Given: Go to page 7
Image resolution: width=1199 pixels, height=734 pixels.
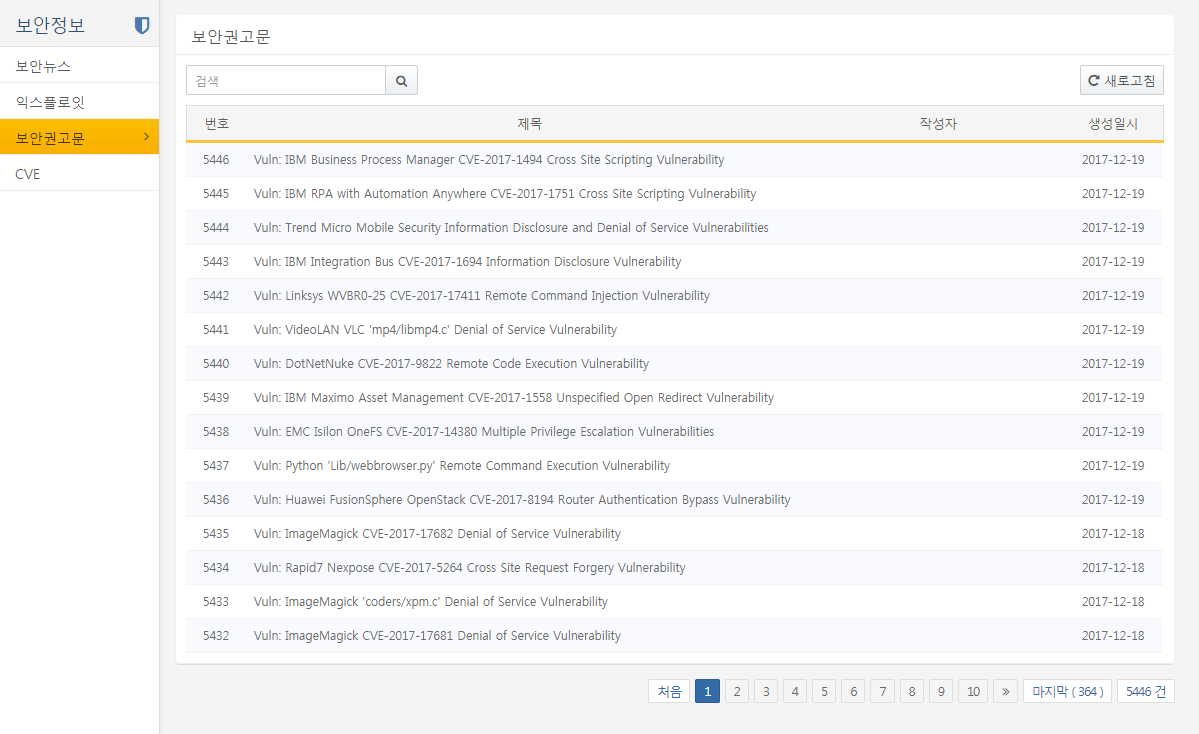Looking at the screenshot, I should click(x=882, y=691).
